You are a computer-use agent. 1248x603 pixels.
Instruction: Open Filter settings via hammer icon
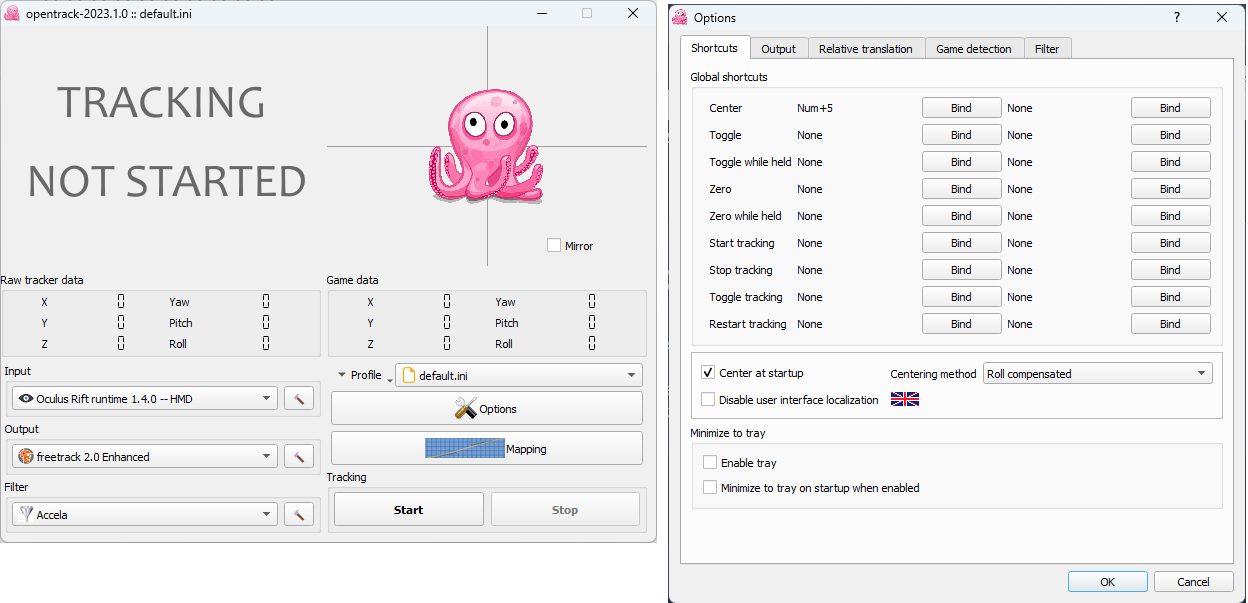click(x=299, y=515)
